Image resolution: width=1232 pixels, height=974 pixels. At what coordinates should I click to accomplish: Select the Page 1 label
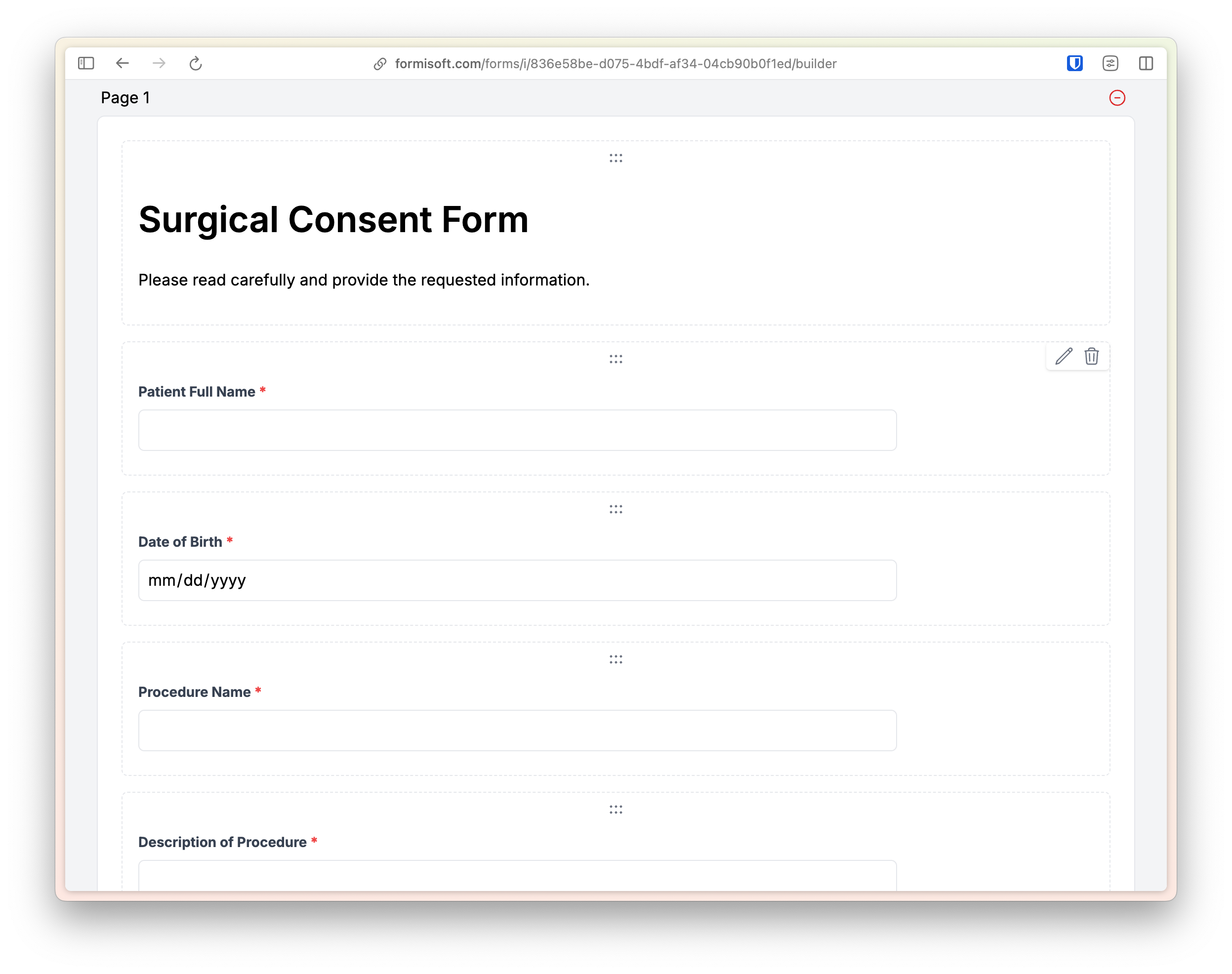tap(125, 98)
